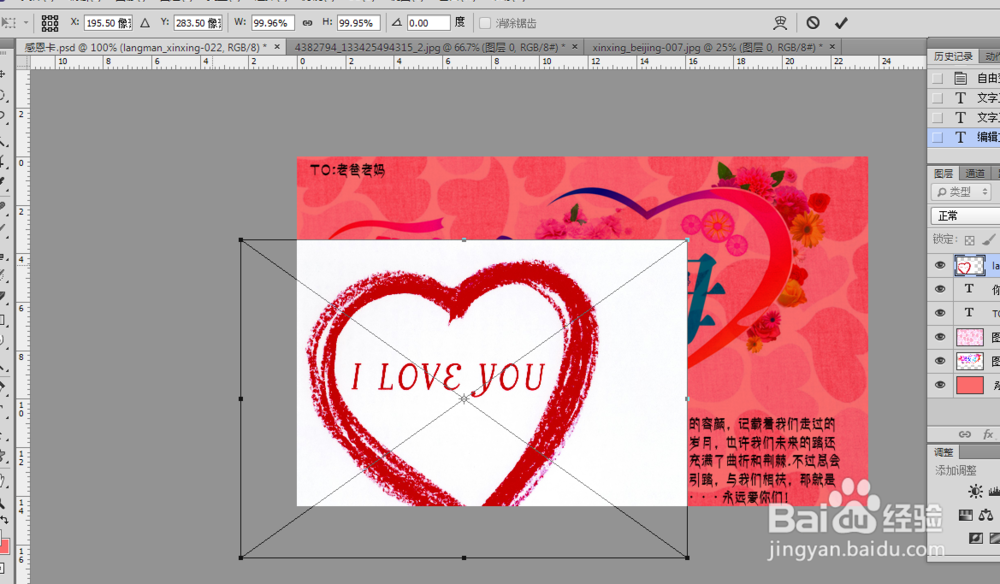Cancel the transform with the circle-slash icon

pyautogui.click(x=812, y=23)
